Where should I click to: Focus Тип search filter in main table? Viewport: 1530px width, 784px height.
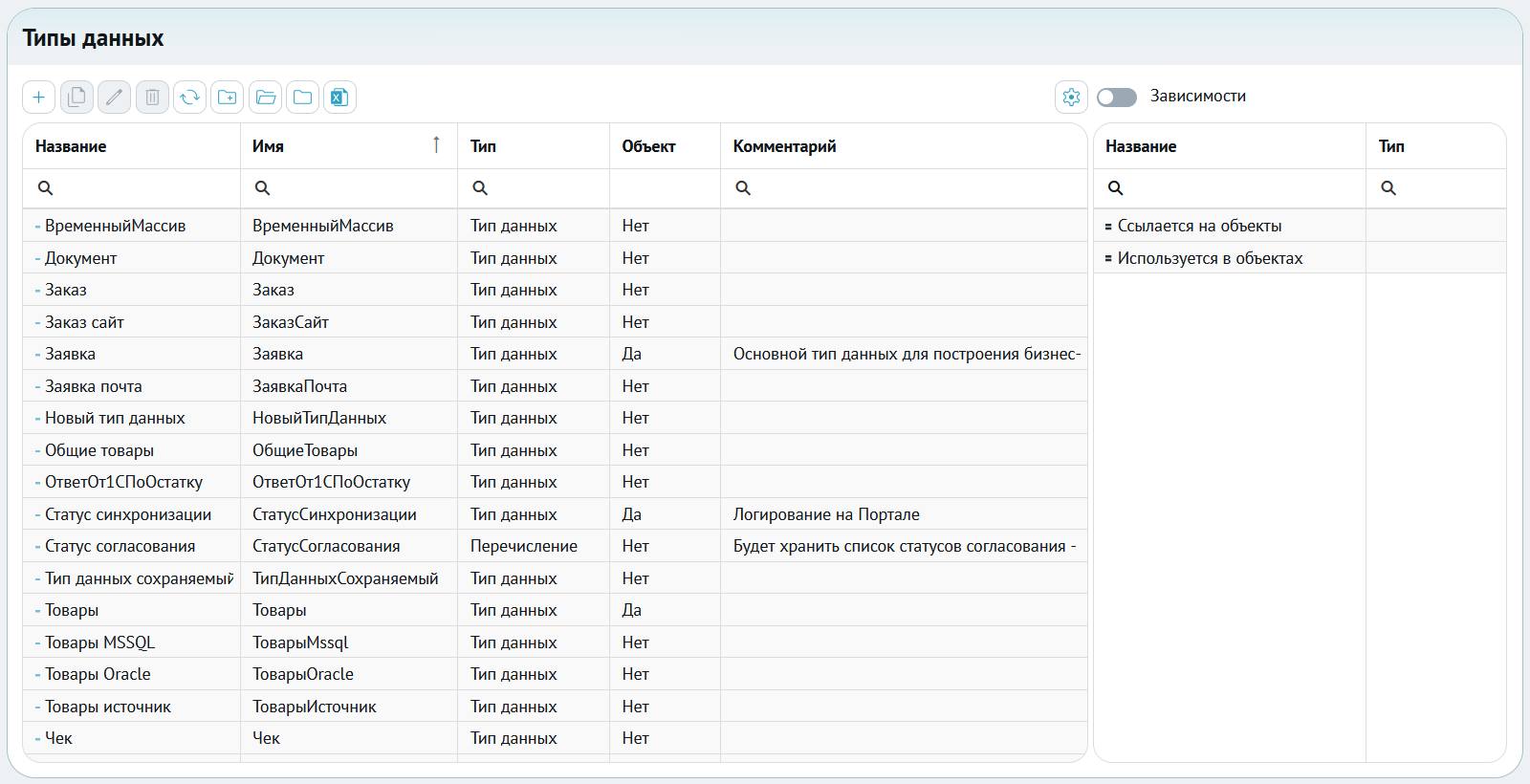click(x=533, y=188)
